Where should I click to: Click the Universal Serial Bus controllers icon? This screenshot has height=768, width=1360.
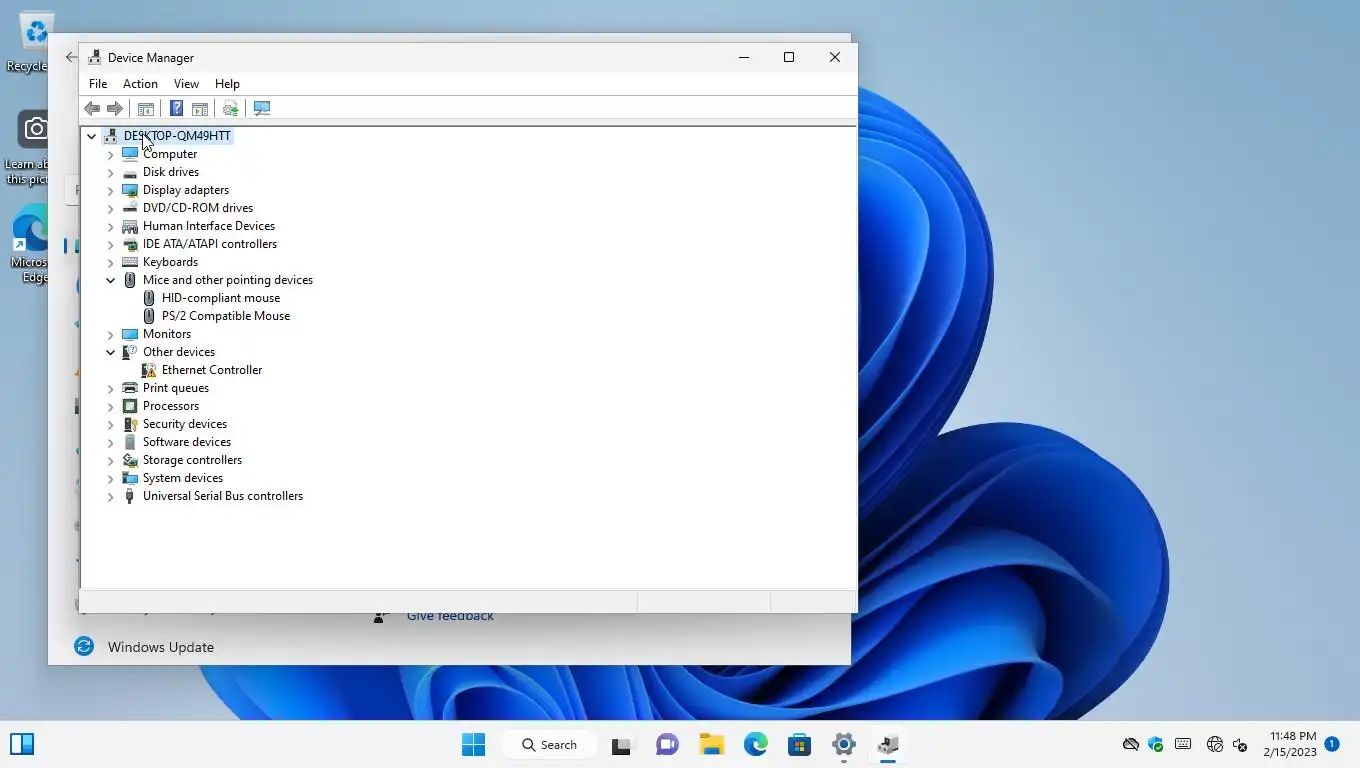[x=130, y=496]
